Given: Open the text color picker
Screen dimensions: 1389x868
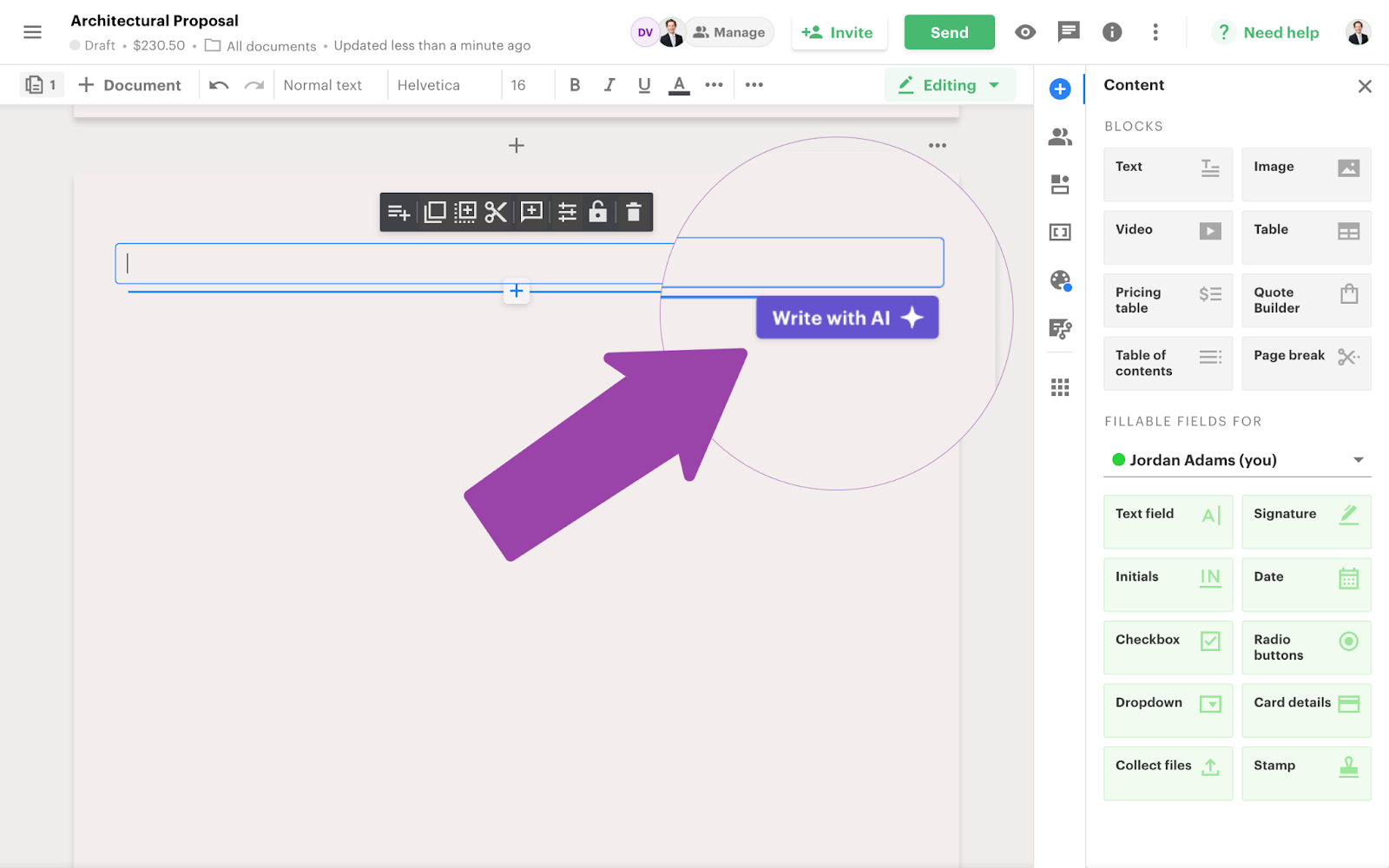Looking at the screenshot, I should tap(679, 85).
